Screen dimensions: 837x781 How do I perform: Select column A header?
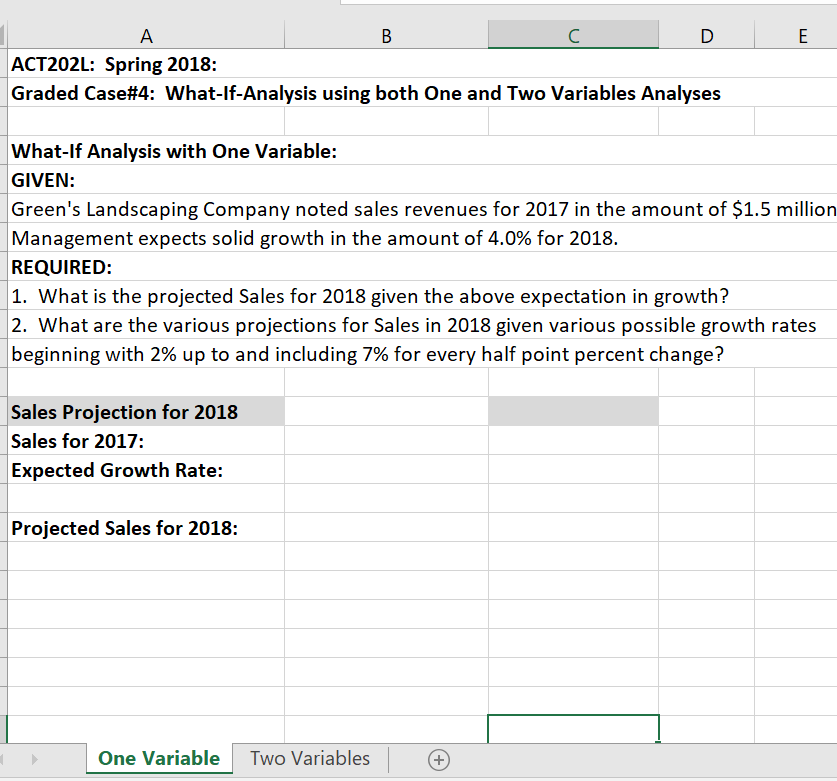(146, 36)
